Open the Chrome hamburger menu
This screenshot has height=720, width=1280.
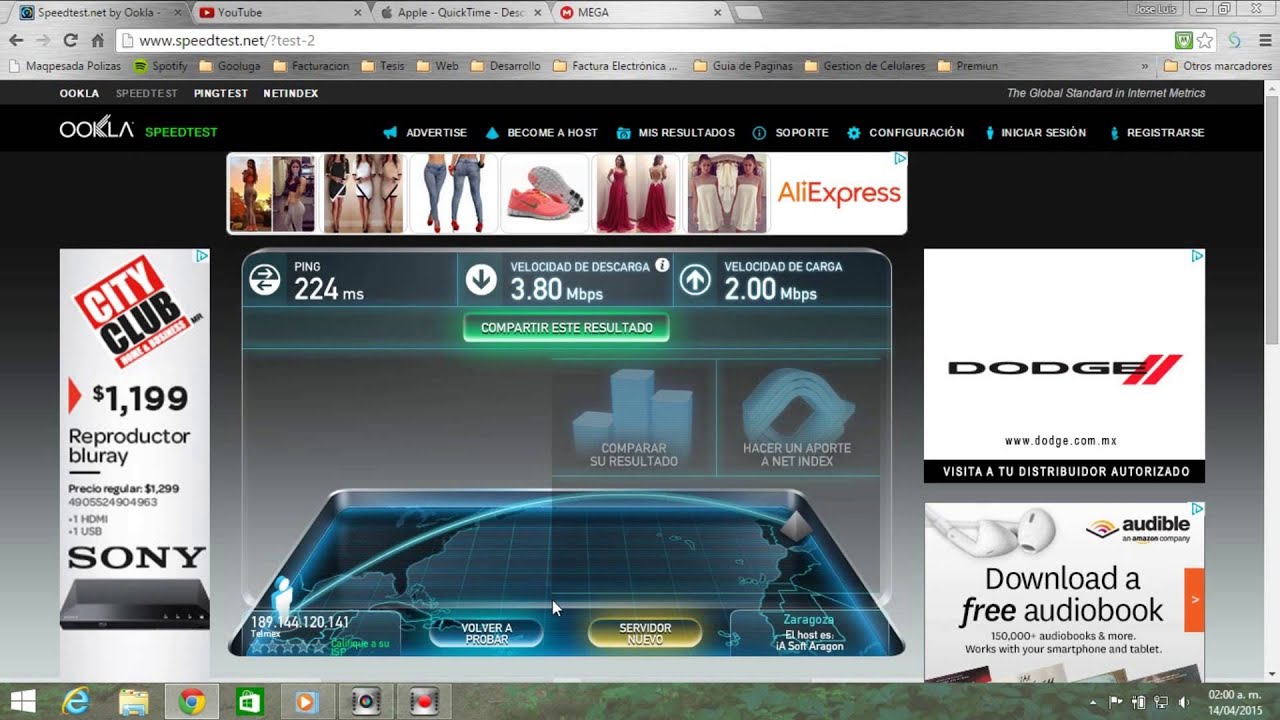(1264, 41)
